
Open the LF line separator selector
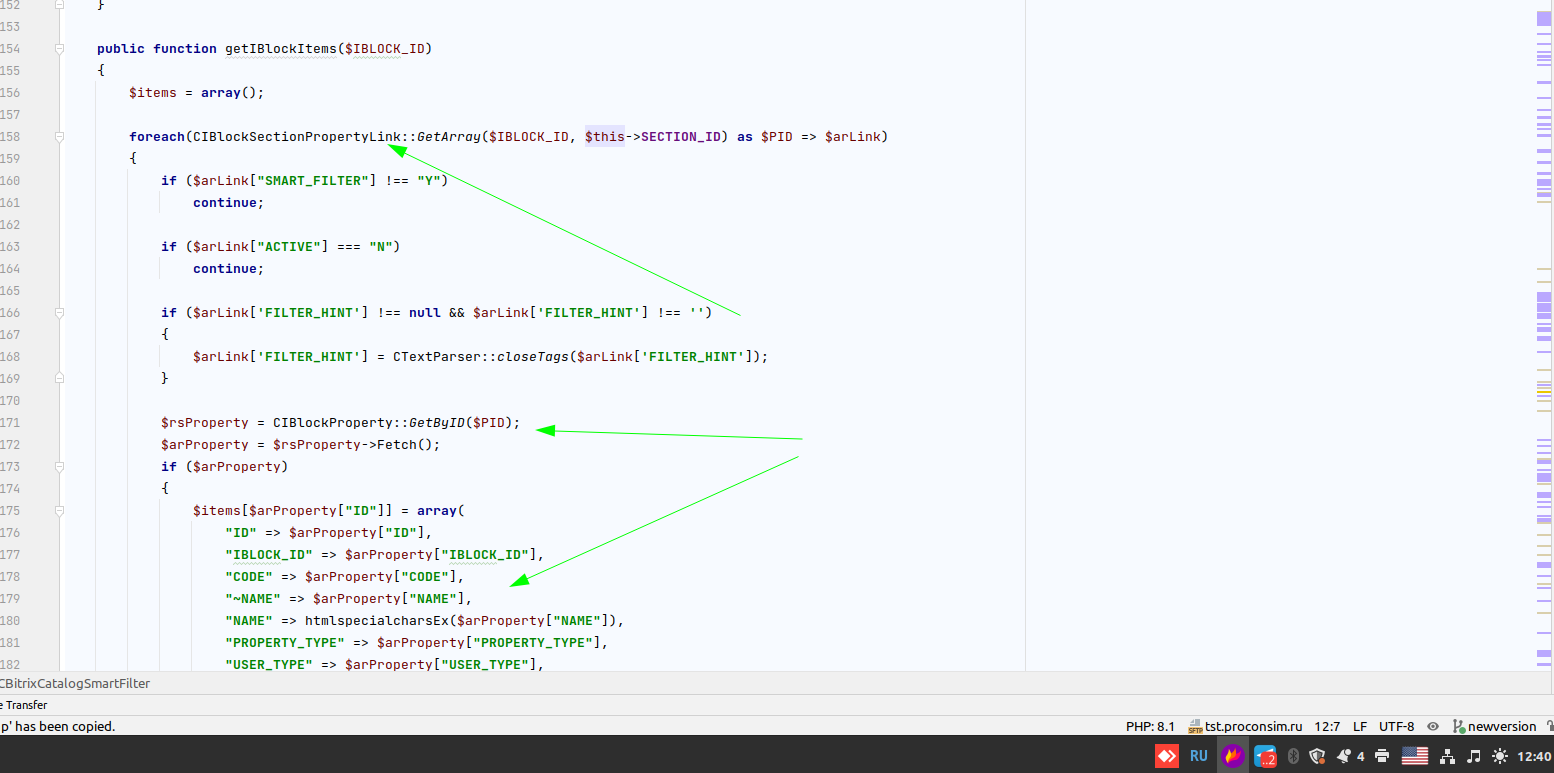point(1360,727)
